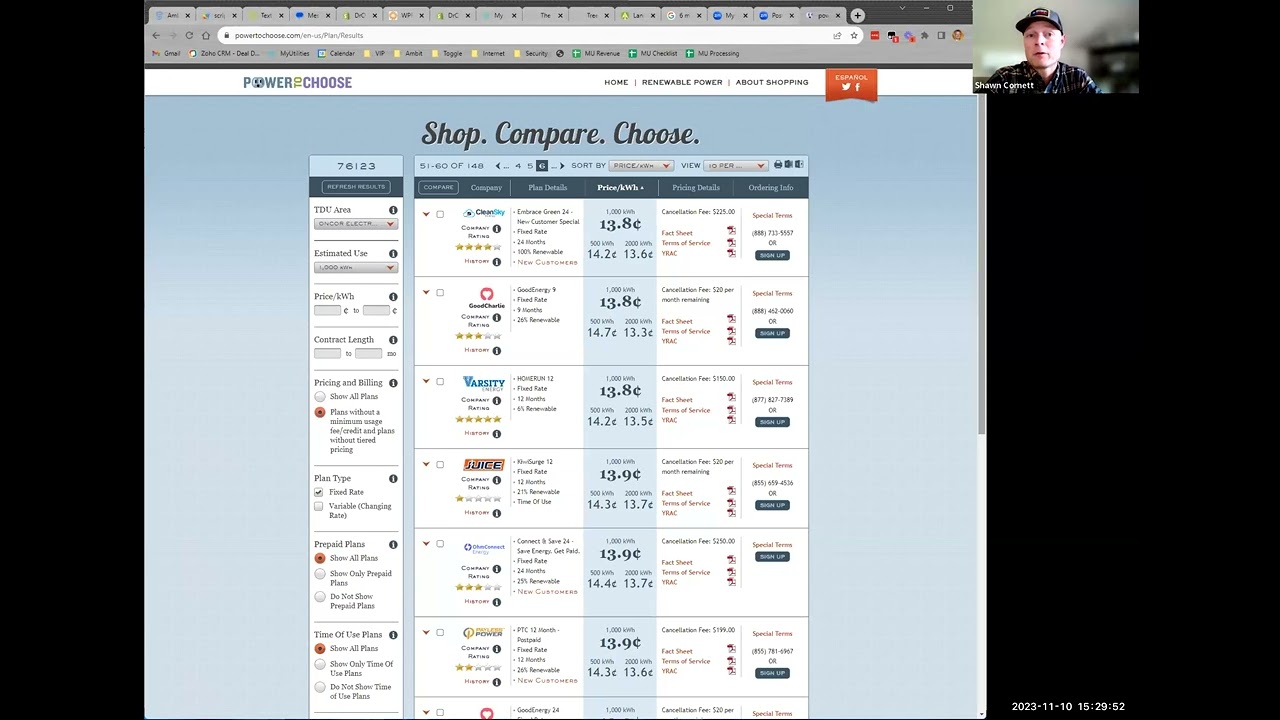The width and height of the screenshot is (1280, 720).
Task: Open GoodCharlie Terms of Service PDF icon
Action: point(731,331)
